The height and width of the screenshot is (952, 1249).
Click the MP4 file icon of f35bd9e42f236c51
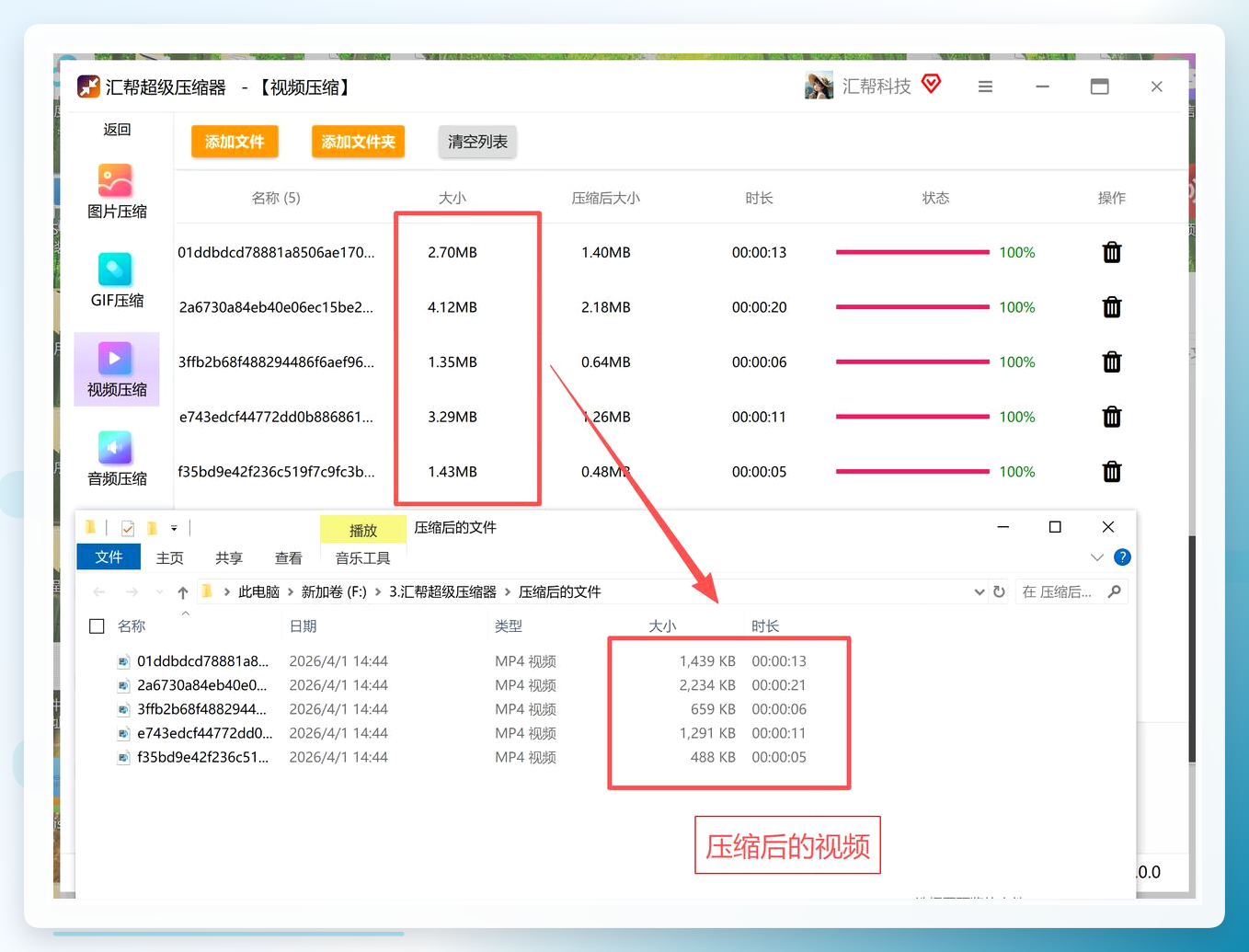click(123, 758)
